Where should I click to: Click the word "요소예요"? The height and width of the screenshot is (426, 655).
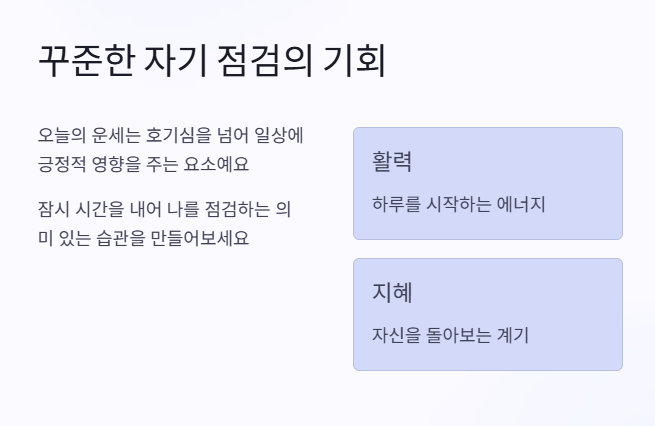[x=216, y=164]
